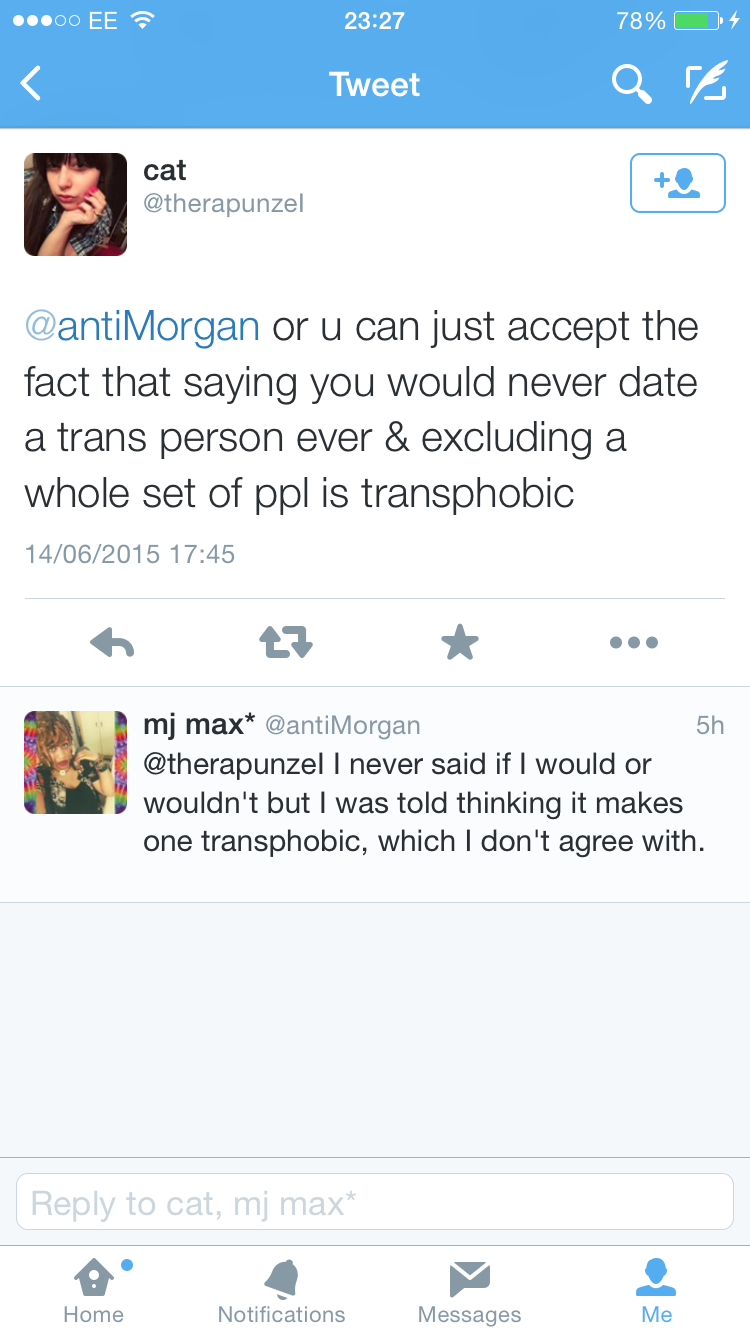Viewport: 750px width, 1334px height.
Task: Focus the Reply to cat text field
Action: click(x=375, y=1202)
